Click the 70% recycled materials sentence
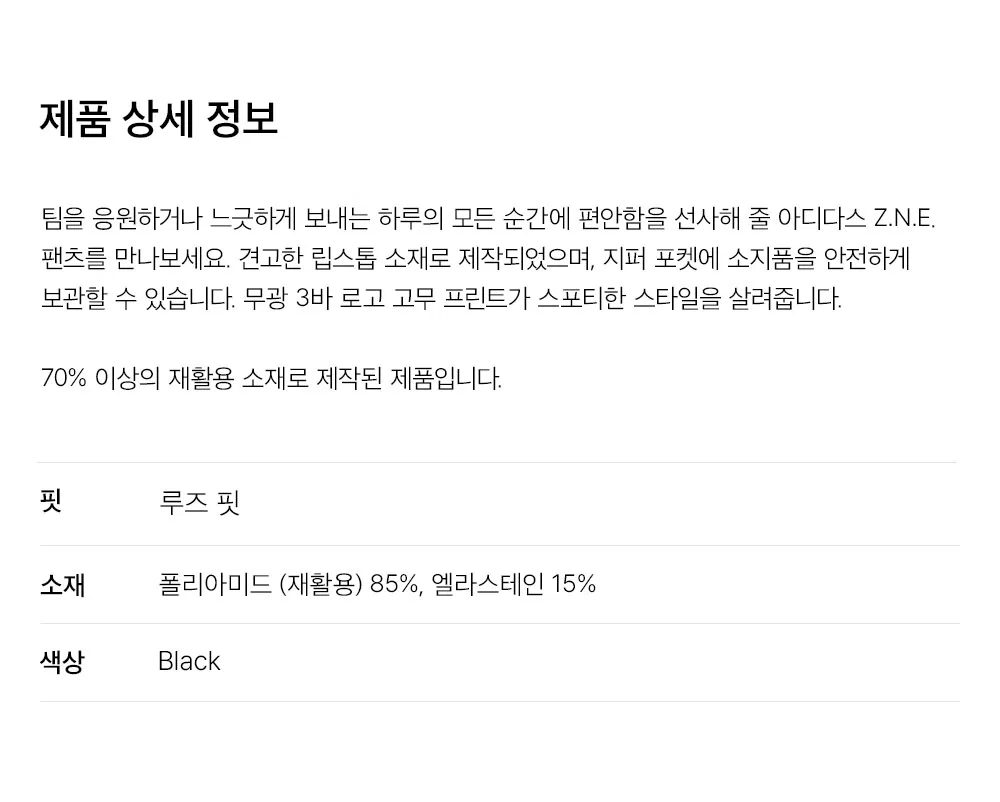Screen dimensions: 1000x802 coord(271,378)
